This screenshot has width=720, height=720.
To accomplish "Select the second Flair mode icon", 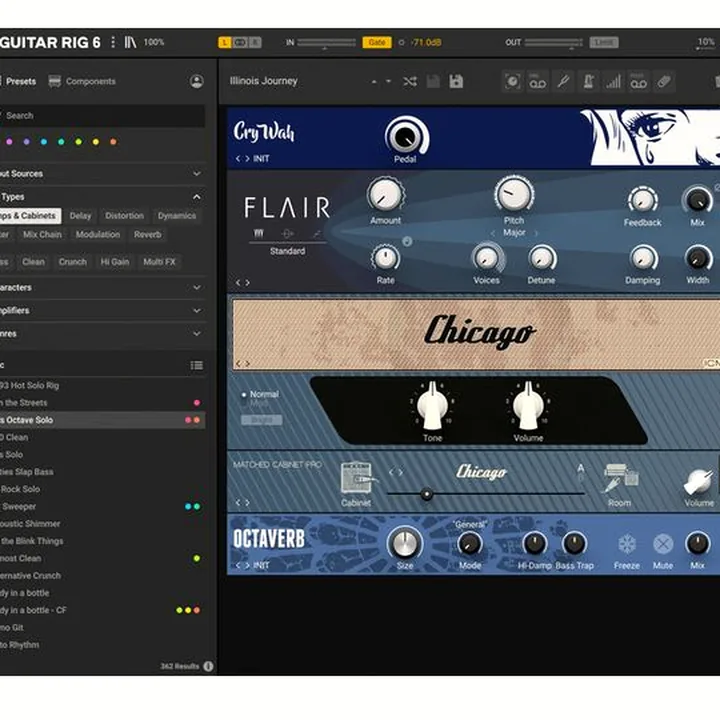I will pyautogui.click(x=287, y=234).
